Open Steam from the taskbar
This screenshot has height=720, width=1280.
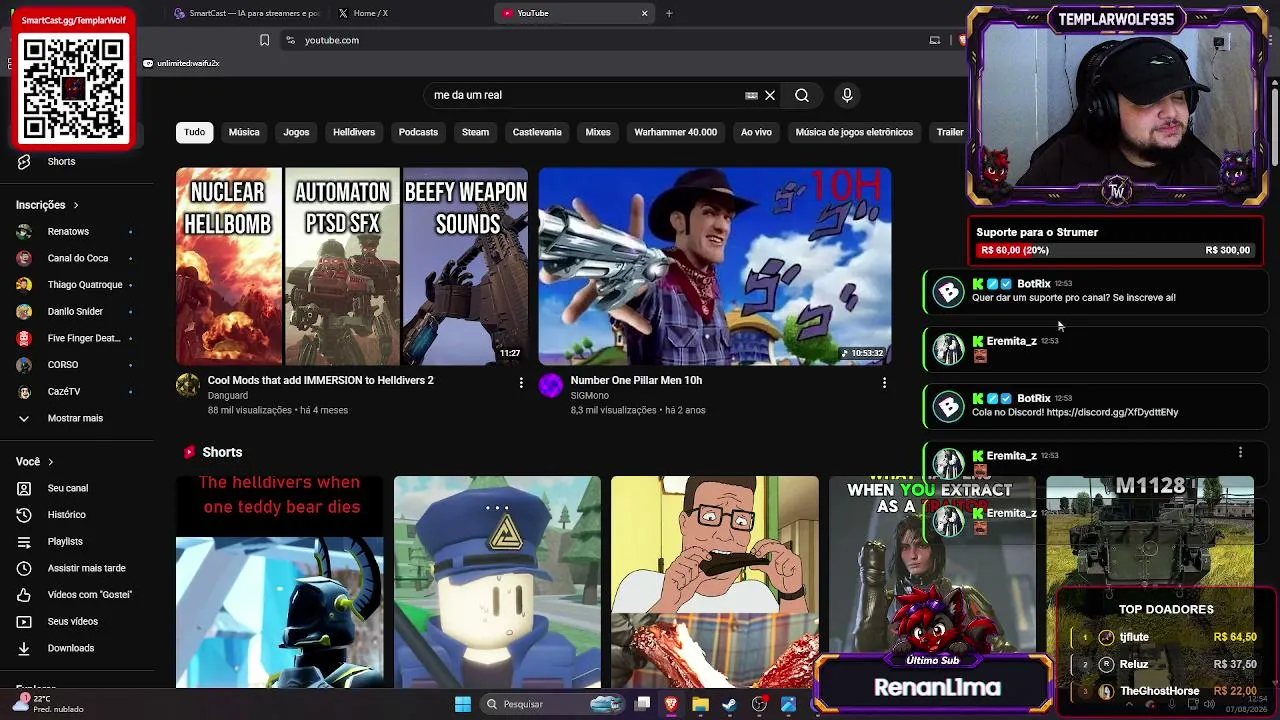[x=729, y=704]
